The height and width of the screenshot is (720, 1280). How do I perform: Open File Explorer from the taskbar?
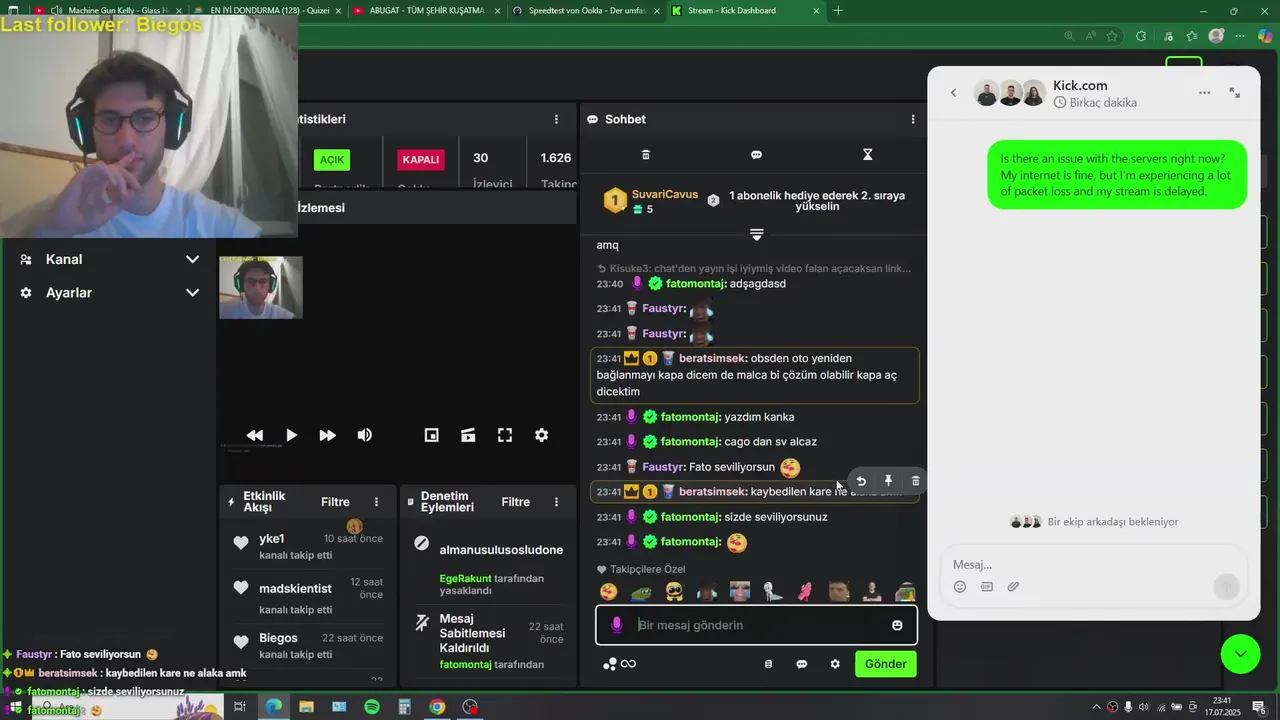[x=306, y=707]
